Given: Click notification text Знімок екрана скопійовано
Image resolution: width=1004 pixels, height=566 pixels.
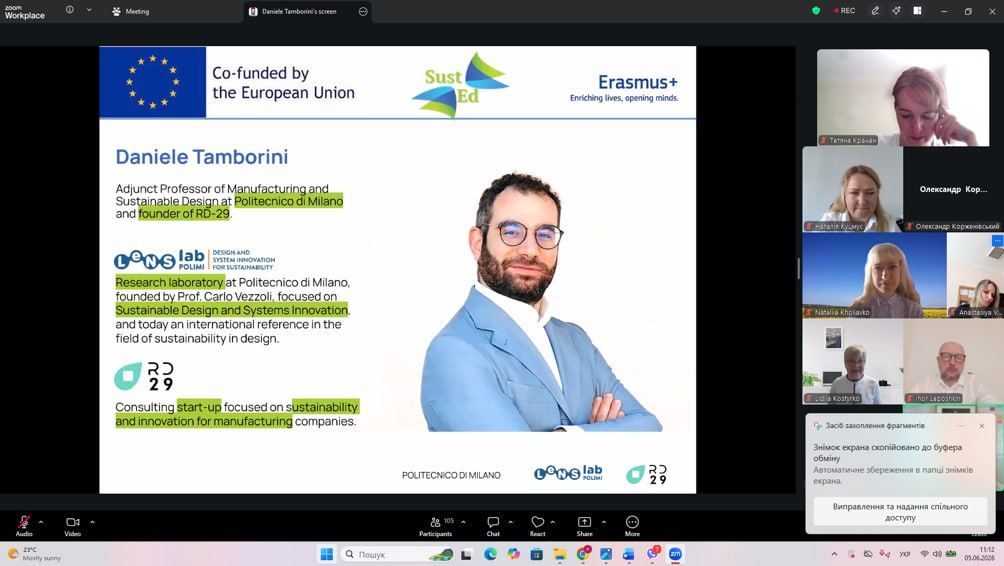Looking at the screenshot, I should (x=887, y=453).
